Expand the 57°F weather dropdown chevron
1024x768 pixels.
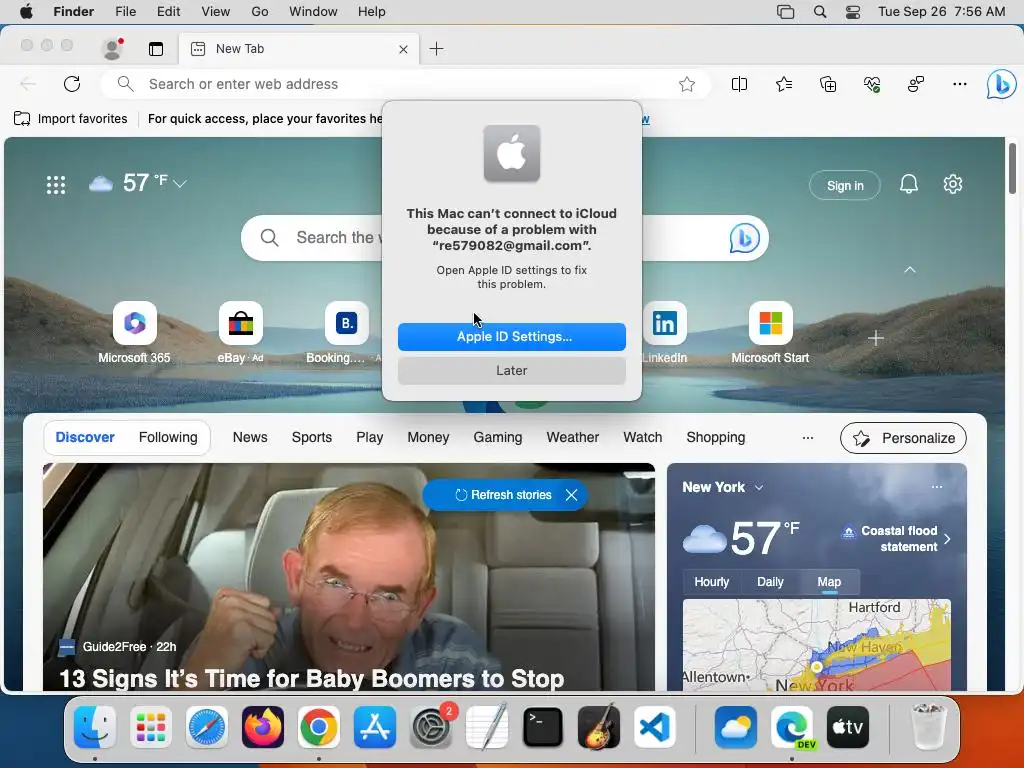(180, 184)
